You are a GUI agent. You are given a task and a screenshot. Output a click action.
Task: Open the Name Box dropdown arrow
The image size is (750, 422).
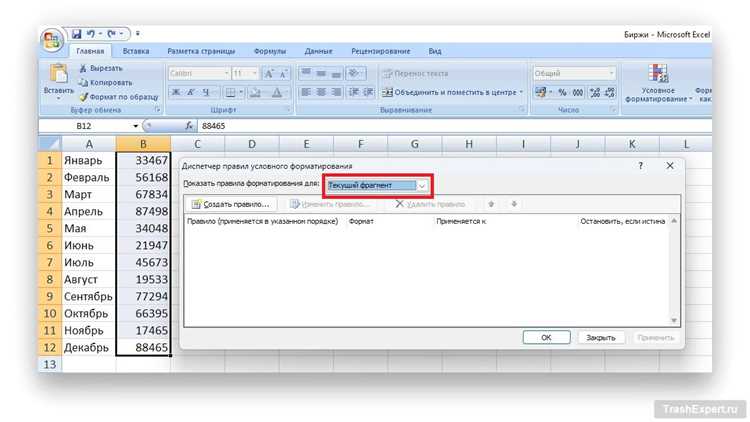(x=135, y=126)
